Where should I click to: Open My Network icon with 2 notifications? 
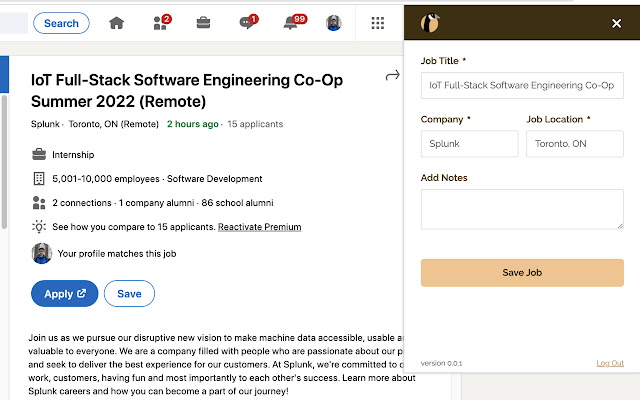(x=160, y=23)
